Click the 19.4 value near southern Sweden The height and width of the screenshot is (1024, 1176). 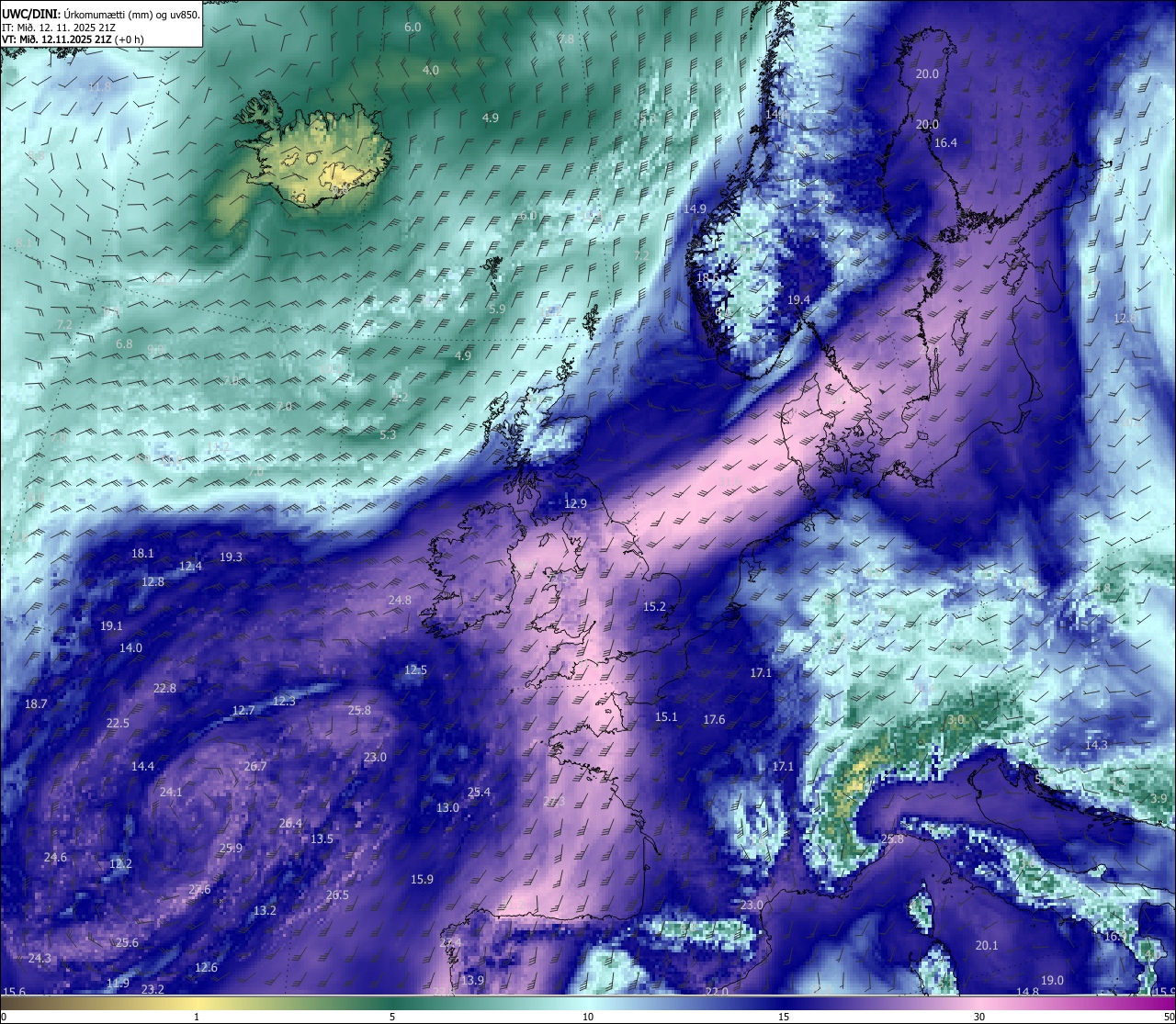click(x=798, y=300)
